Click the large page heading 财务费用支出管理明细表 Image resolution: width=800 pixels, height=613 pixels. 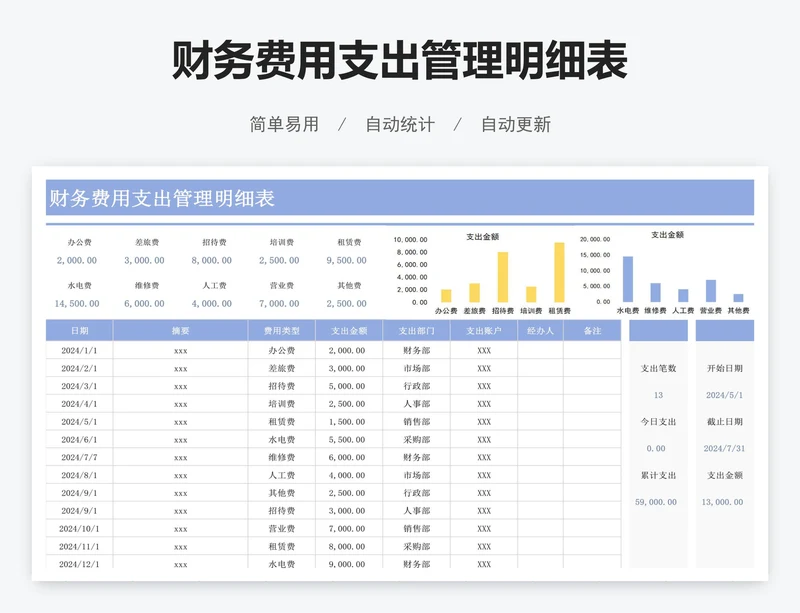399,60
